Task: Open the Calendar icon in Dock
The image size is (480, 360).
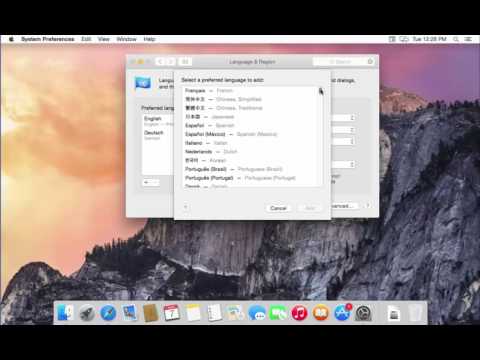Action: coord(172,313)
